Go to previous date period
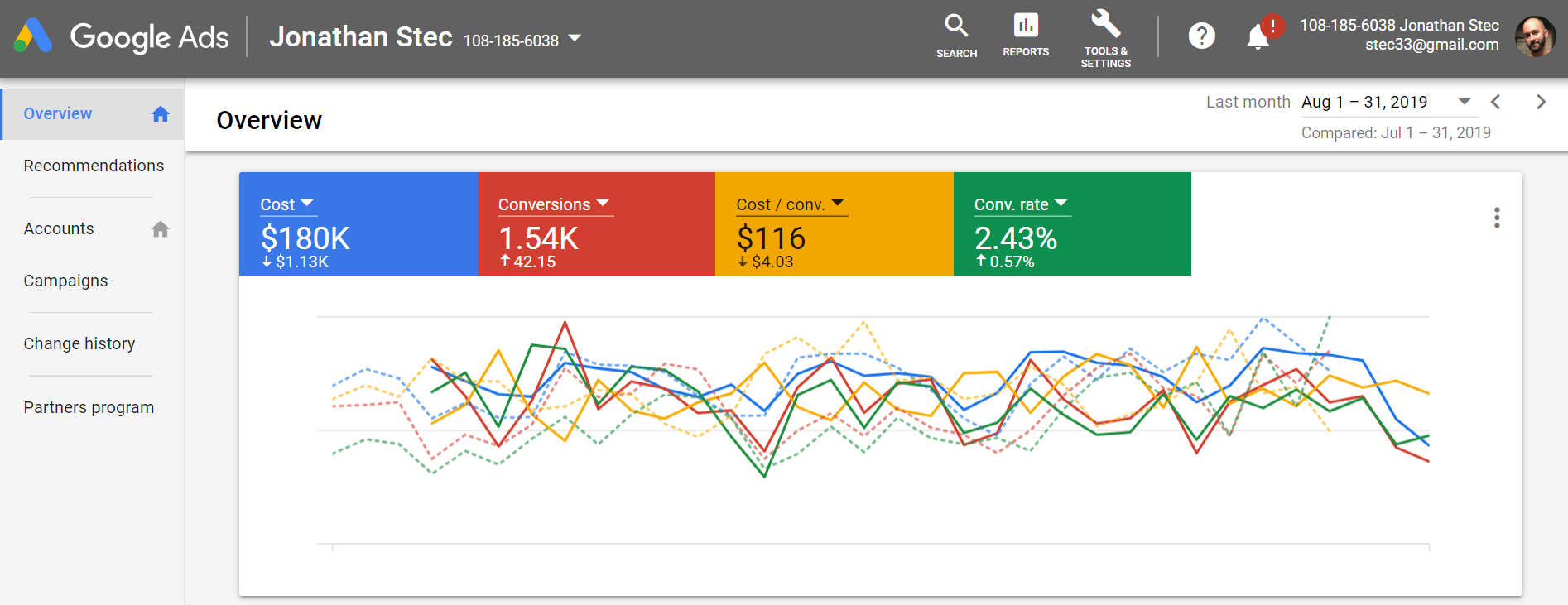 [1495, 102]
